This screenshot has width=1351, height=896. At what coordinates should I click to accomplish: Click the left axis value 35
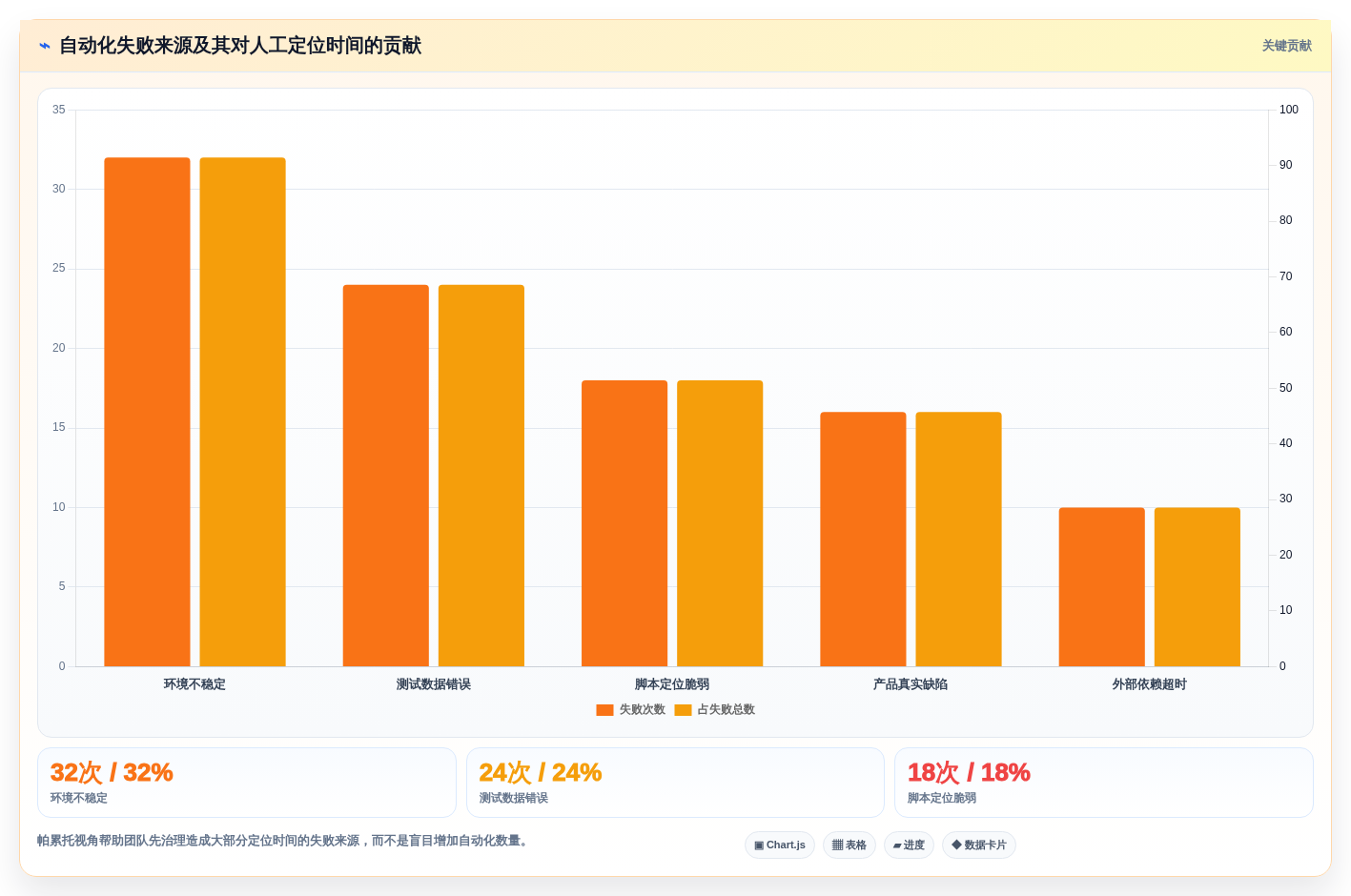pos(59,110)
